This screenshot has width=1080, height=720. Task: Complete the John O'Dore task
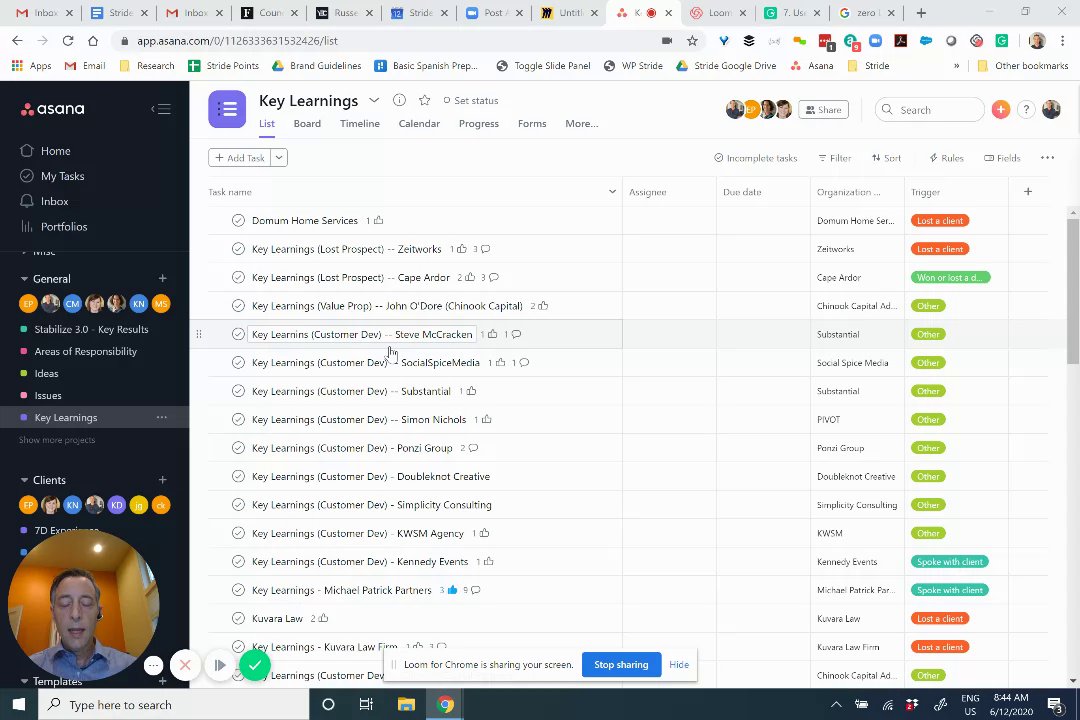tap(238, 306)
